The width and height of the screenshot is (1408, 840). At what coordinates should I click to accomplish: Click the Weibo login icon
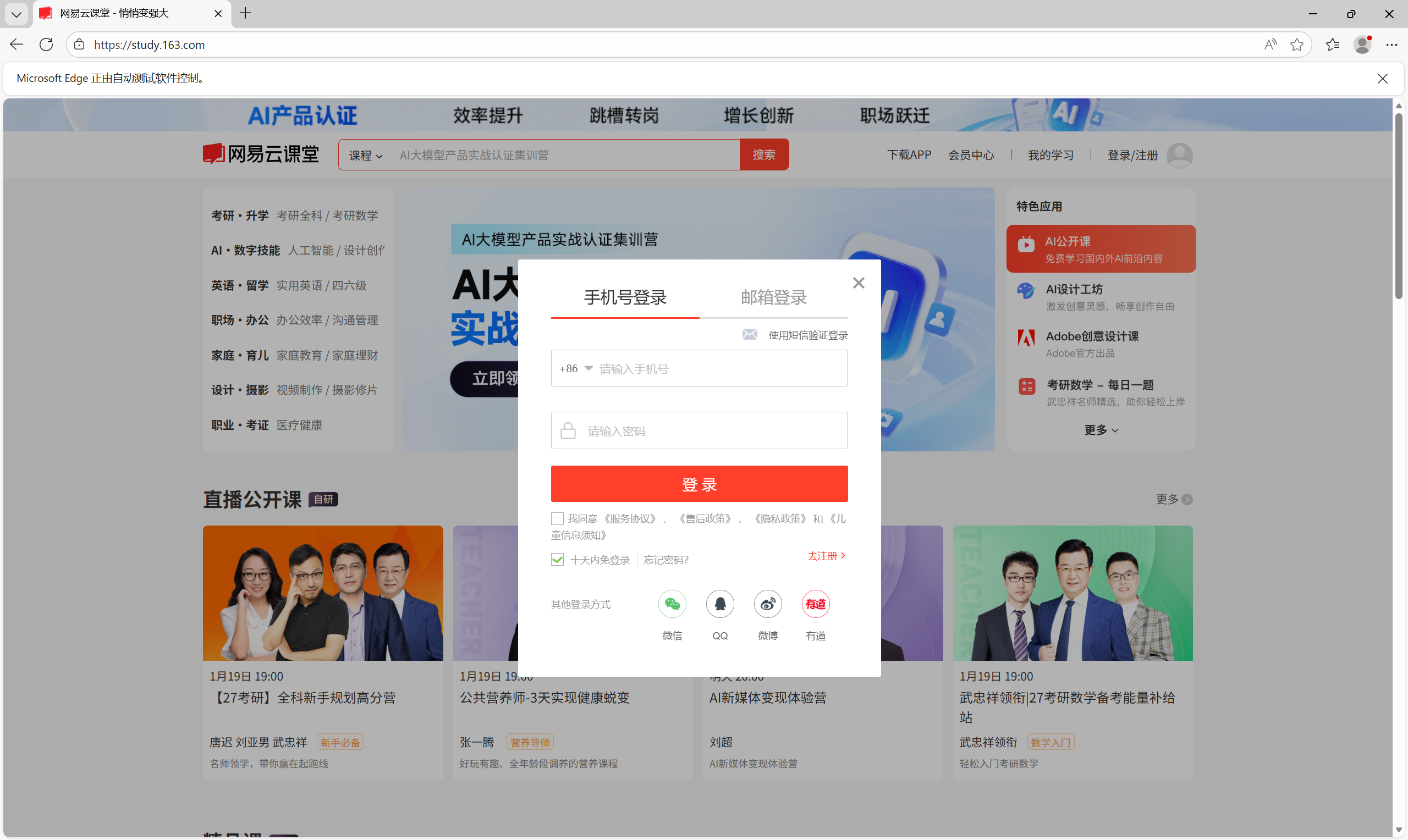[768, 604]
